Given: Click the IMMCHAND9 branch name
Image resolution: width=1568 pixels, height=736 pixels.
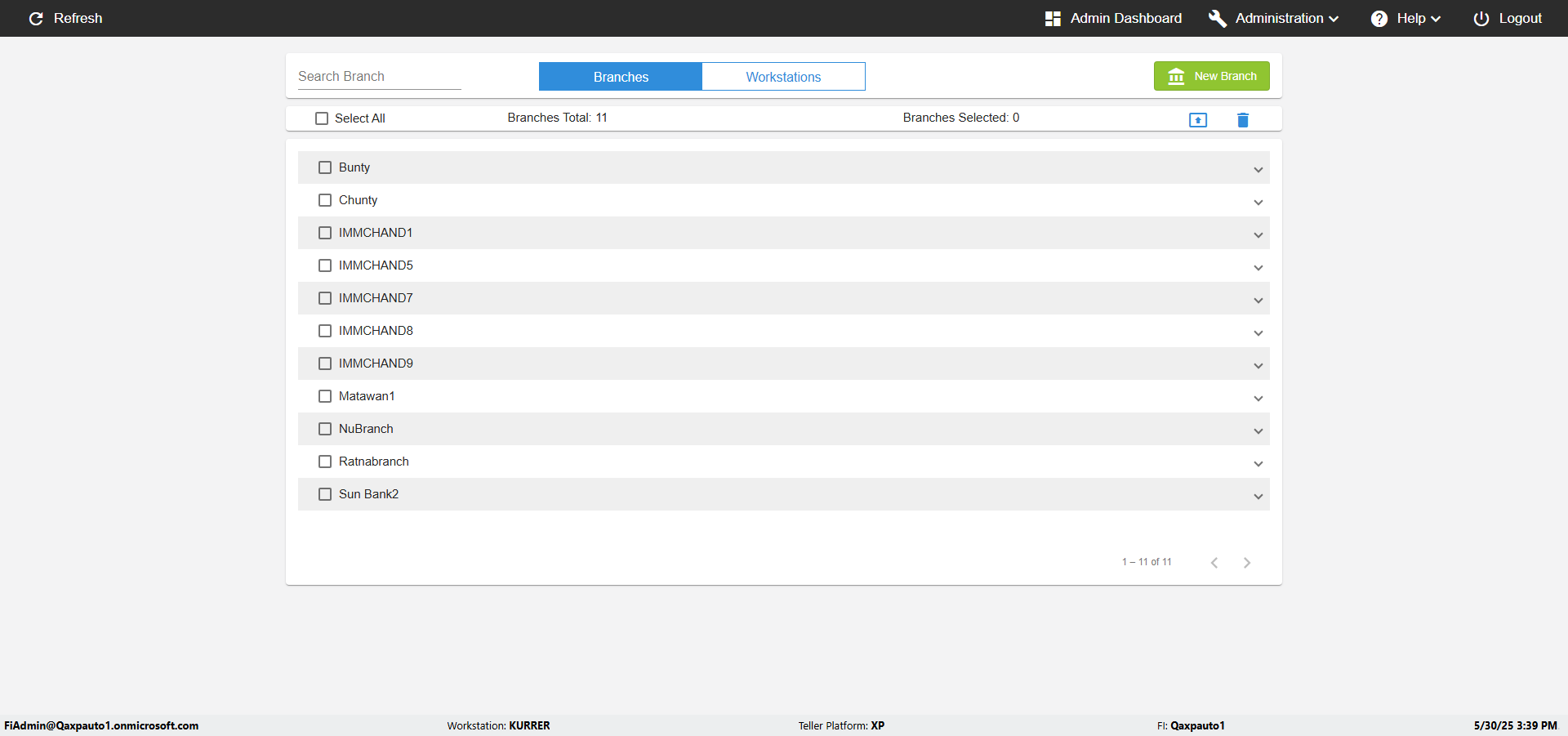Looking at the screenshot, I should click(x=376, y=364).
